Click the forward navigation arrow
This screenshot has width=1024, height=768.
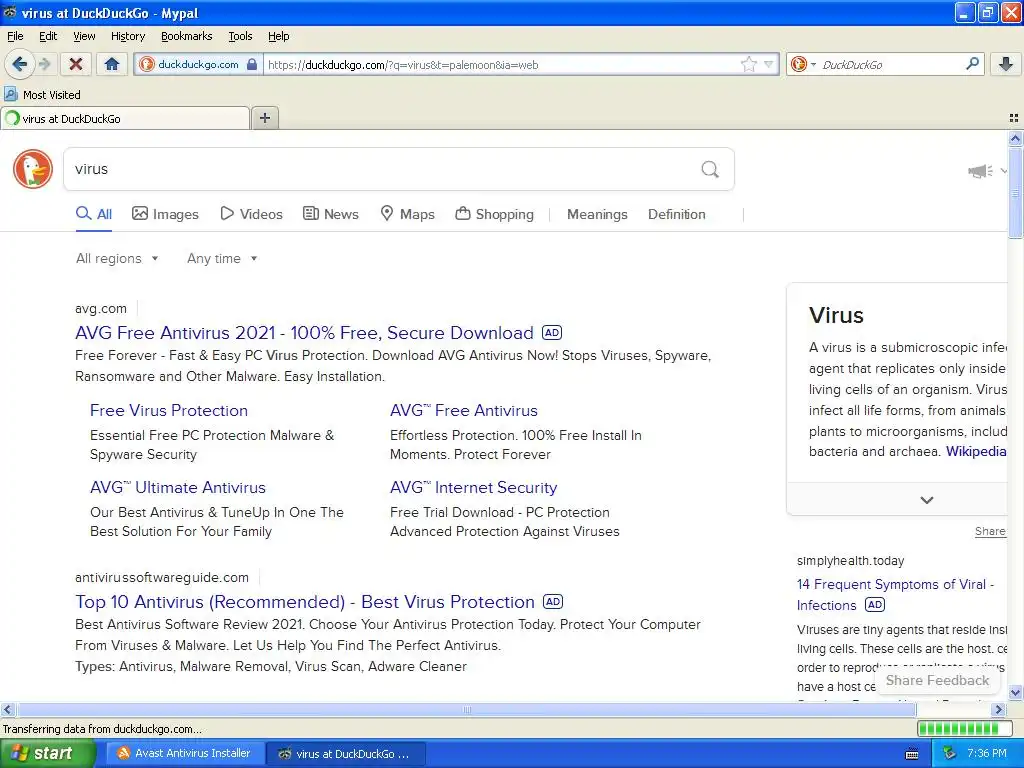(x=44, y=64)
